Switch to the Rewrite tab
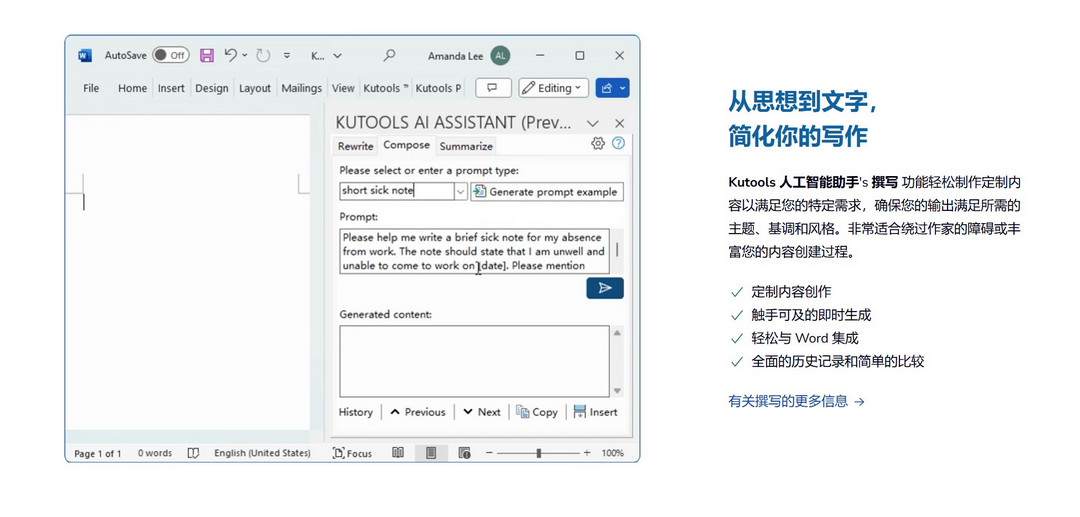This screenshot has height=517, width=1080. tap(355, 146)
